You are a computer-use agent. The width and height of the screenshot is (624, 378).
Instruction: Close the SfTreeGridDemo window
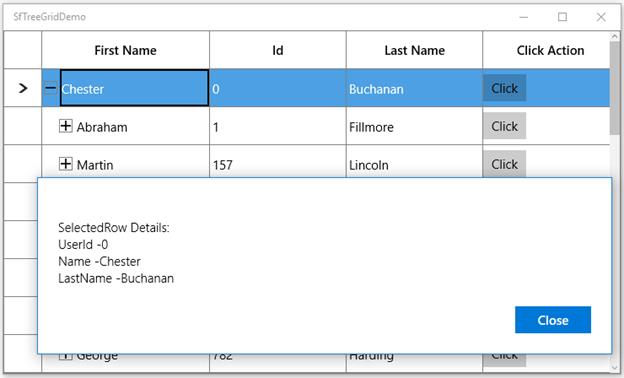[601, 17]
